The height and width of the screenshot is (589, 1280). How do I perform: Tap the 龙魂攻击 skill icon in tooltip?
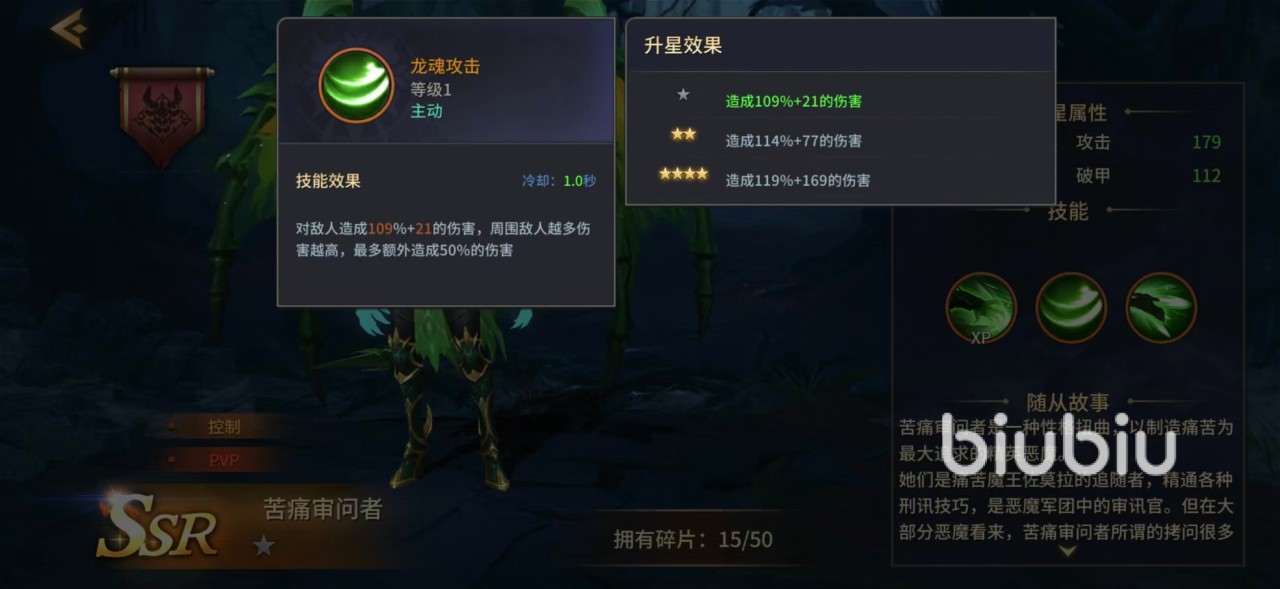point(356,86)
